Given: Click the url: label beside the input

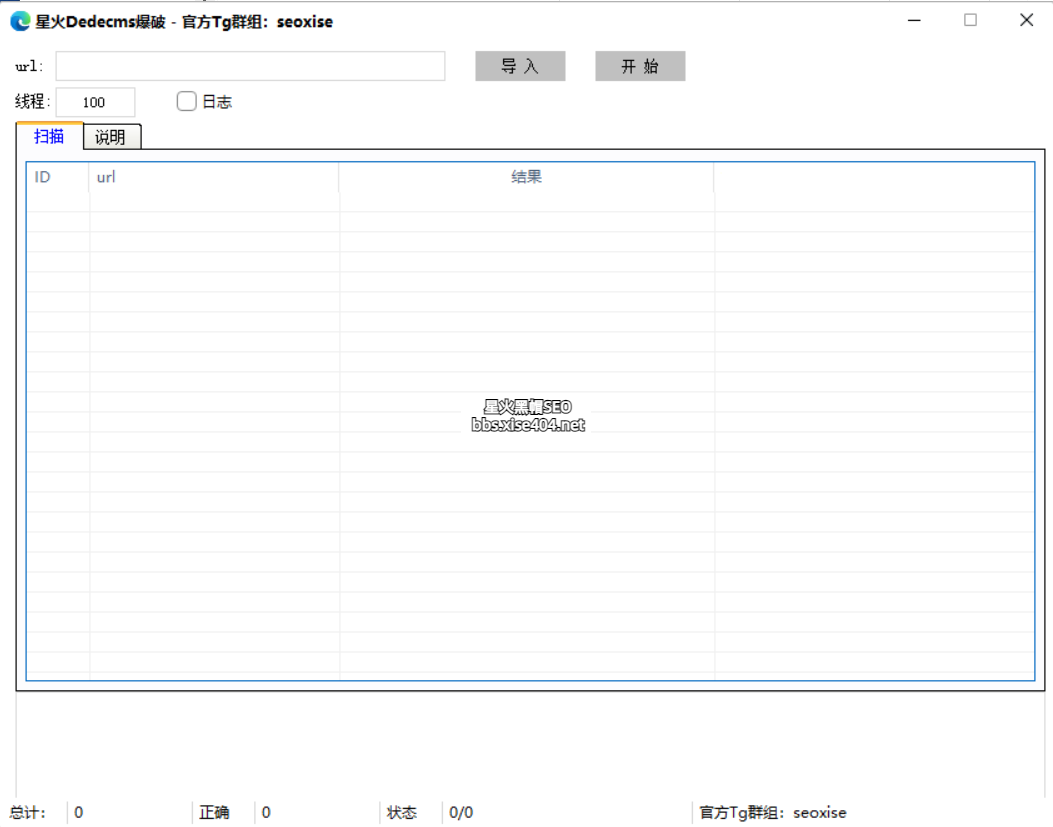Looking at the screenshot, I should (29, 66).
